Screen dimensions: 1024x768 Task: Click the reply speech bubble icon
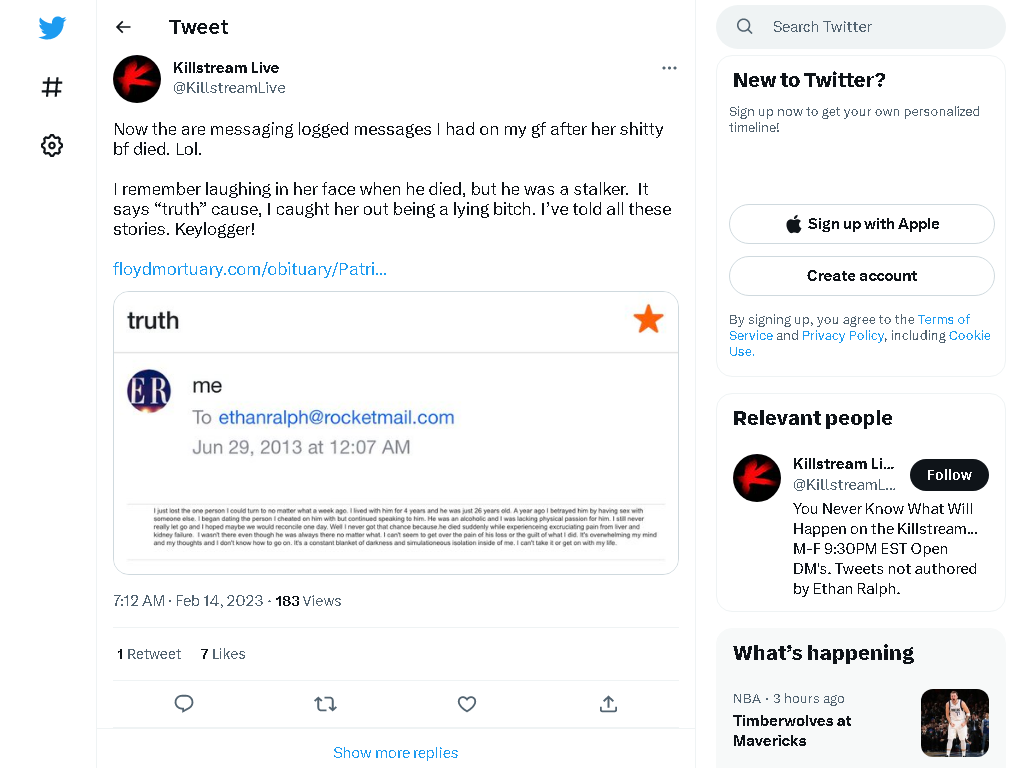pyautogui.click(x=184, y=703)
